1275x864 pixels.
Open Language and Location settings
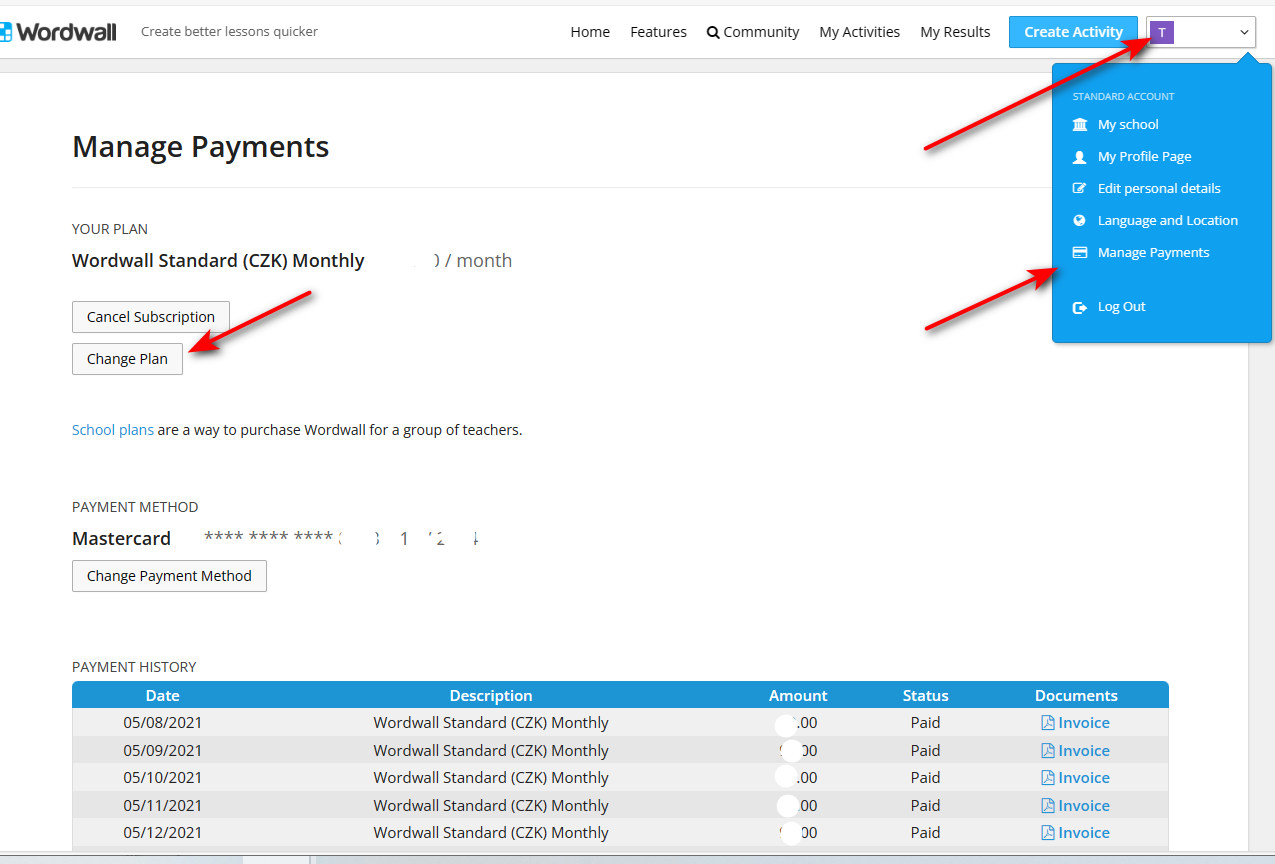1168,221
